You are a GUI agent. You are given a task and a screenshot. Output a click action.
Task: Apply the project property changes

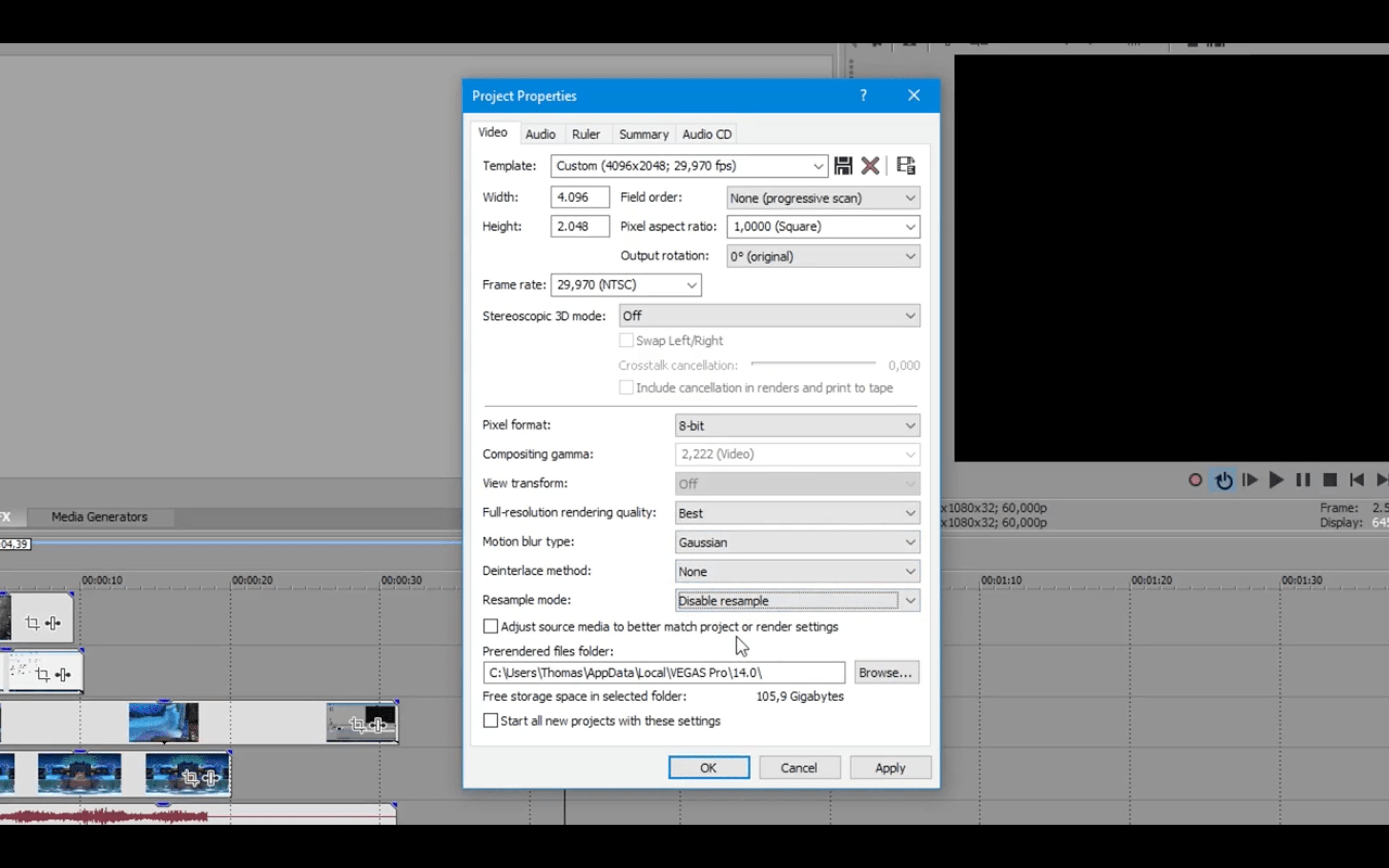[890, 767]
